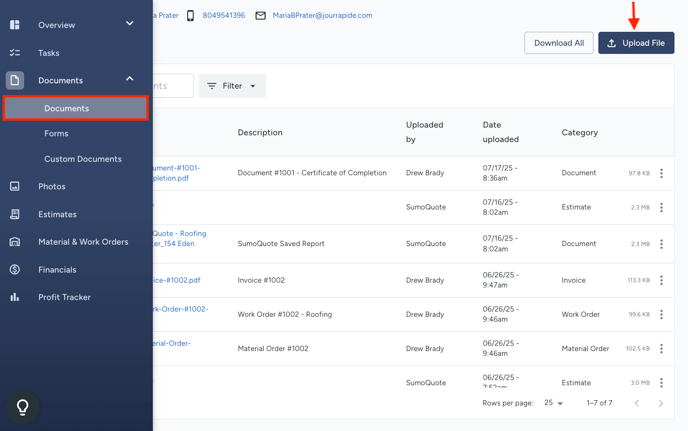Open Profit Tracker section label
Viewport: 688px width, 431px height.
tap(64, 297)
